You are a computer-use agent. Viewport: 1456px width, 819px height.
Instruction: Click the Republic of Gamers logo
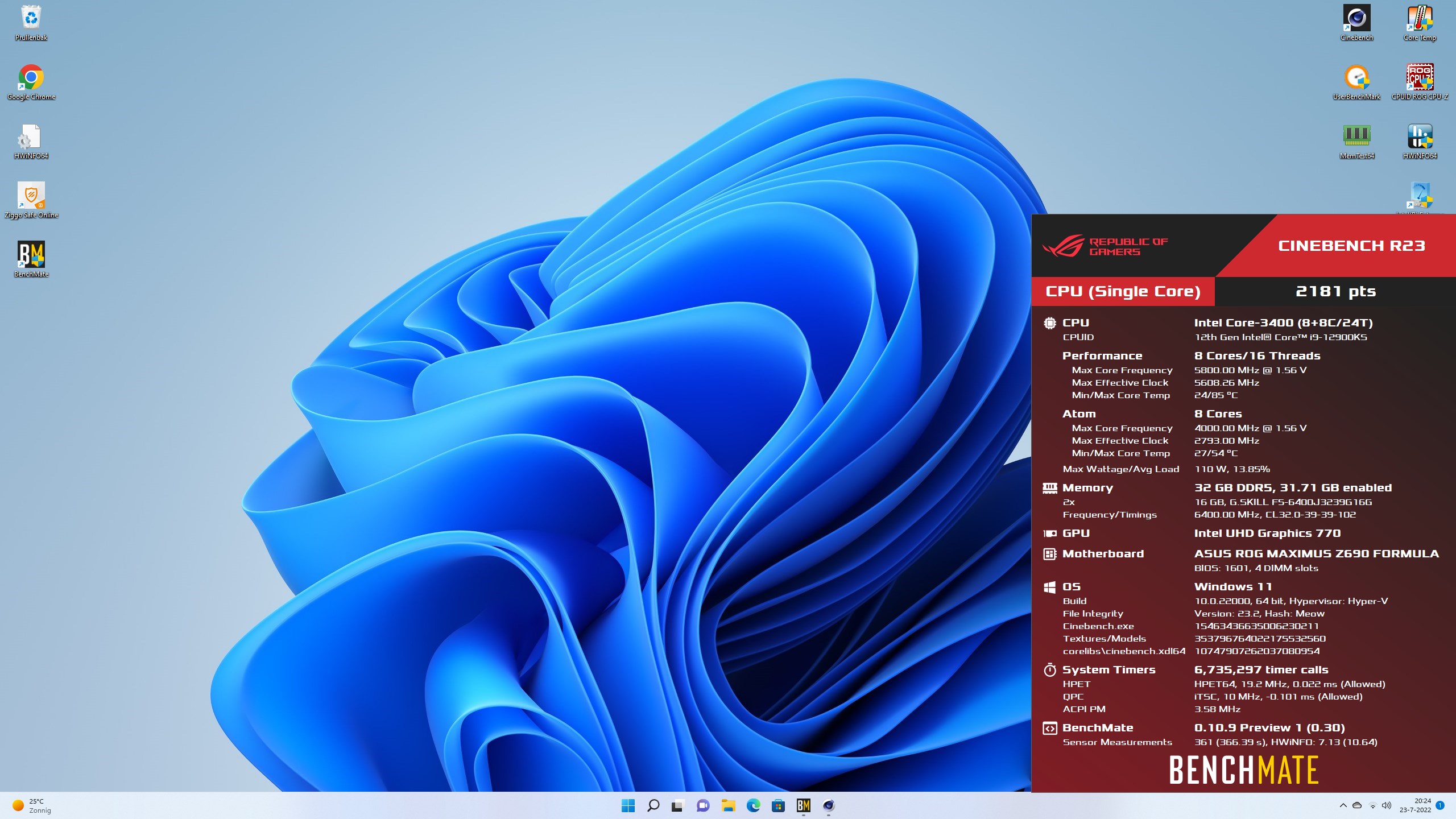(x=1105, y=247)
